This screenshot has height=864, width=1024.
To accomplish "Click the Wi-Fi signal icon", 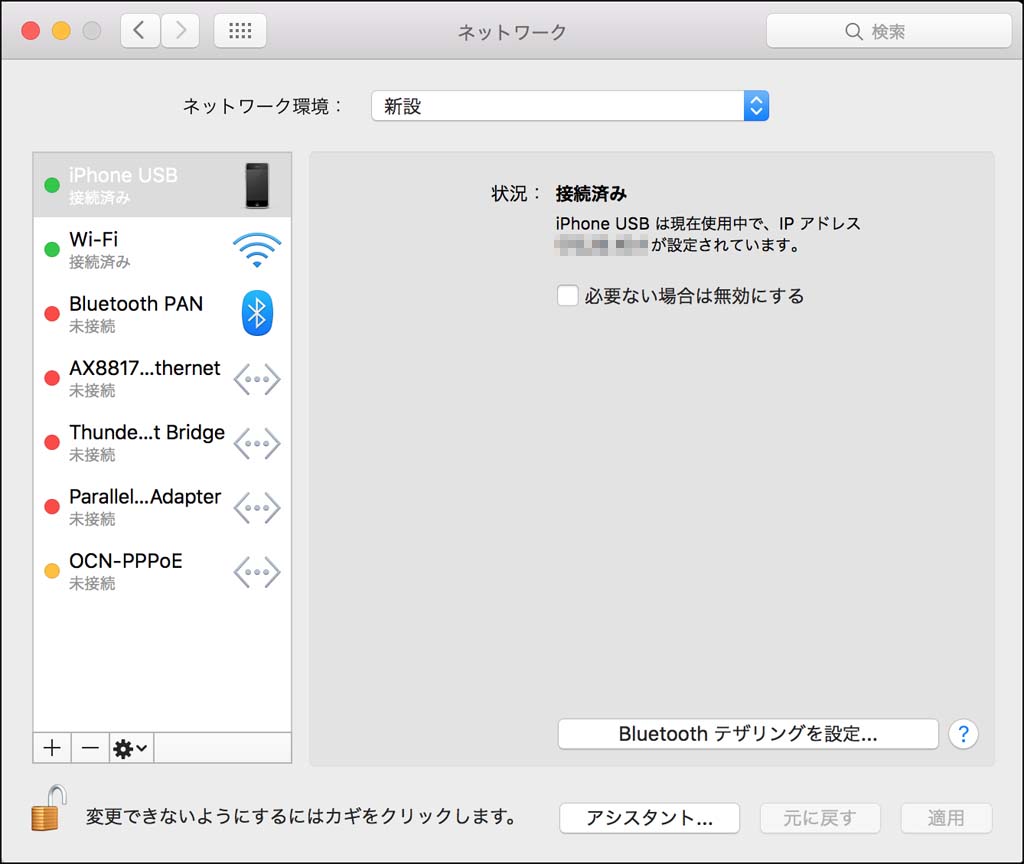I will (x=257, y=249).
